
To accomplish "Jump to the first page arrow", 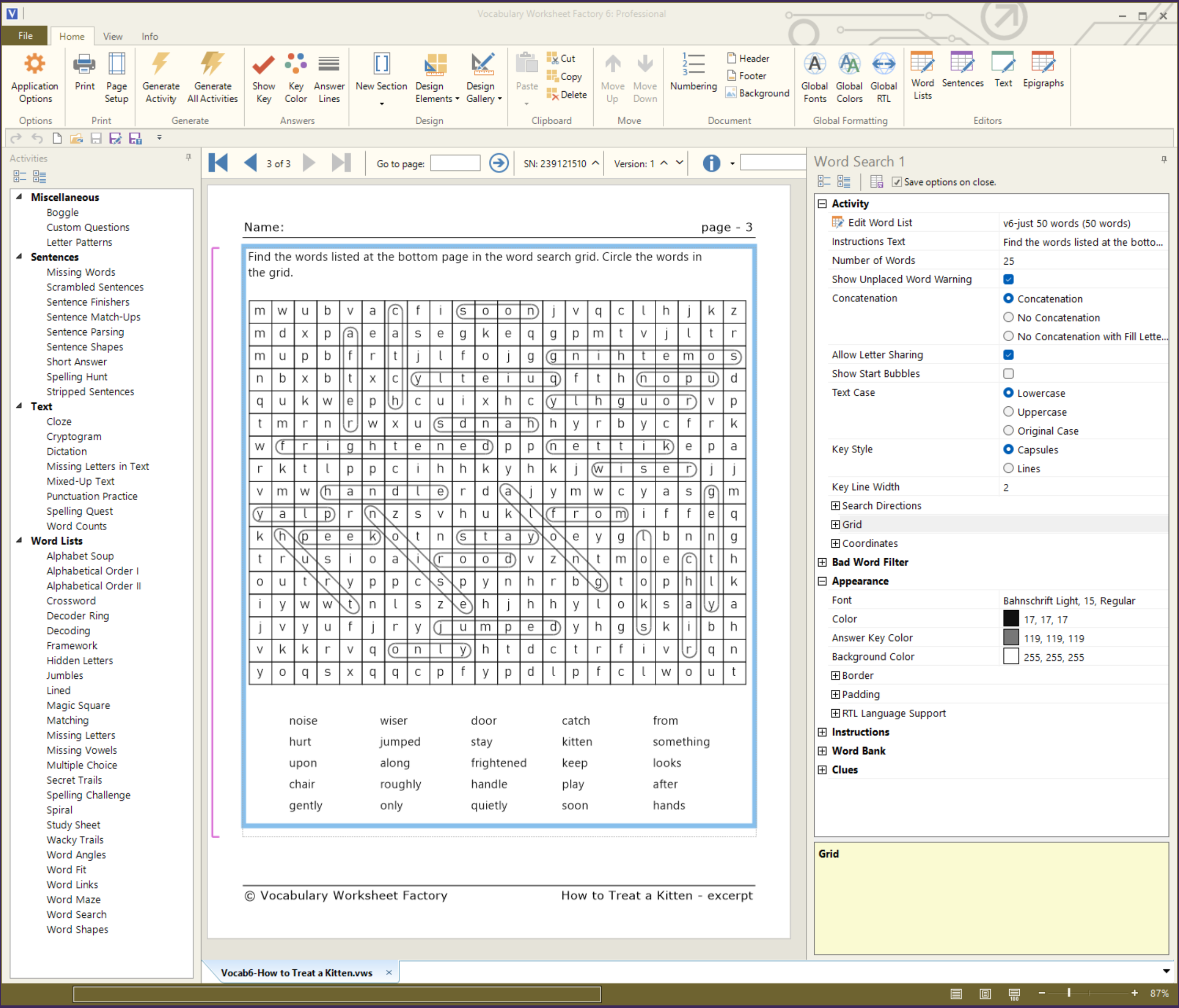I will (219, 164).
